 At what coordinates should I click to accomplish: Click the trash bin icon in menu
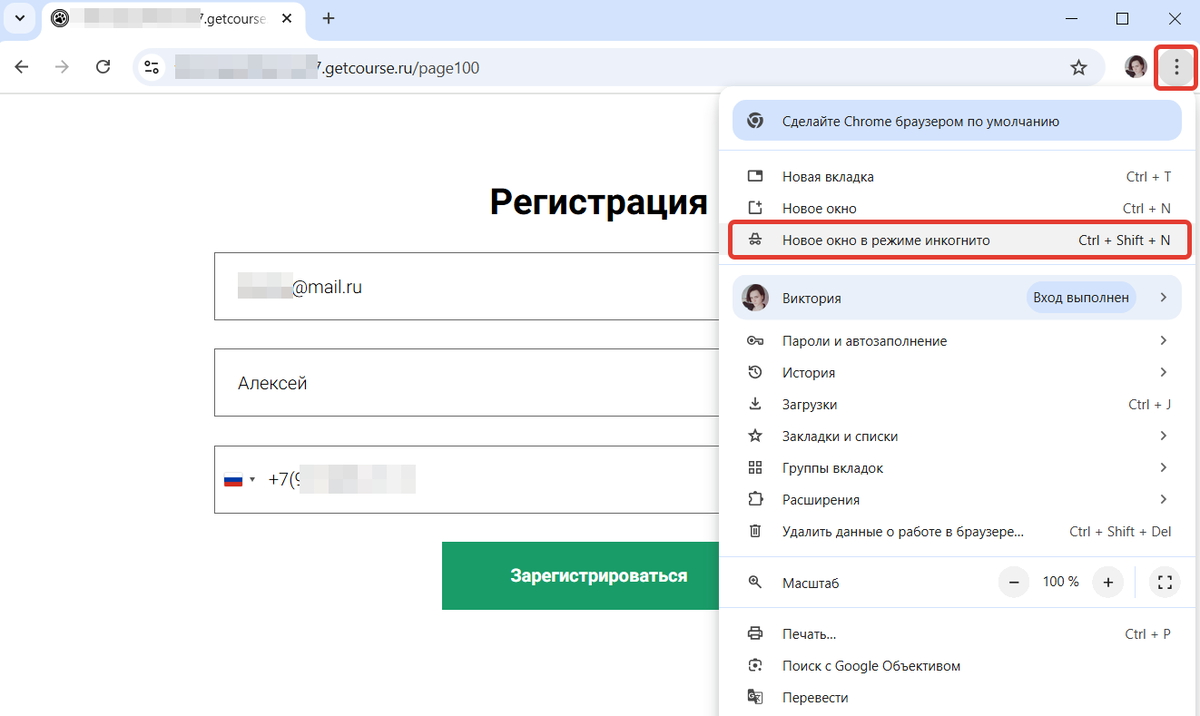coord(756,531)
